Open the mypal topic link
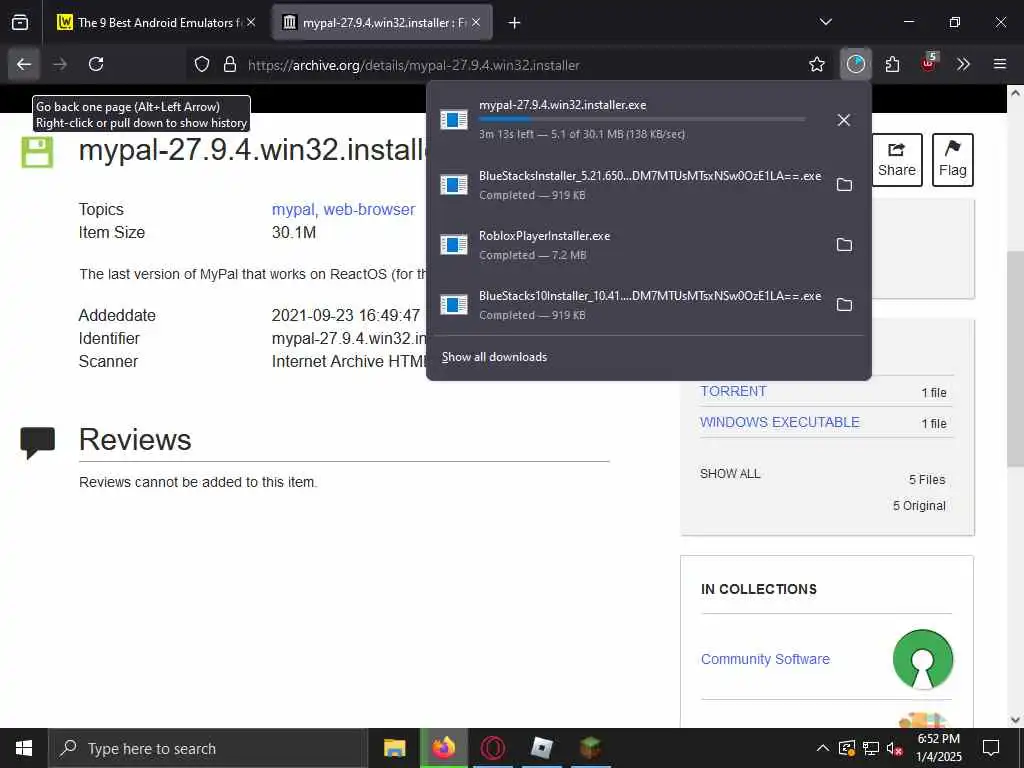This screenshot has width=1024, height=768. point(293,210)
